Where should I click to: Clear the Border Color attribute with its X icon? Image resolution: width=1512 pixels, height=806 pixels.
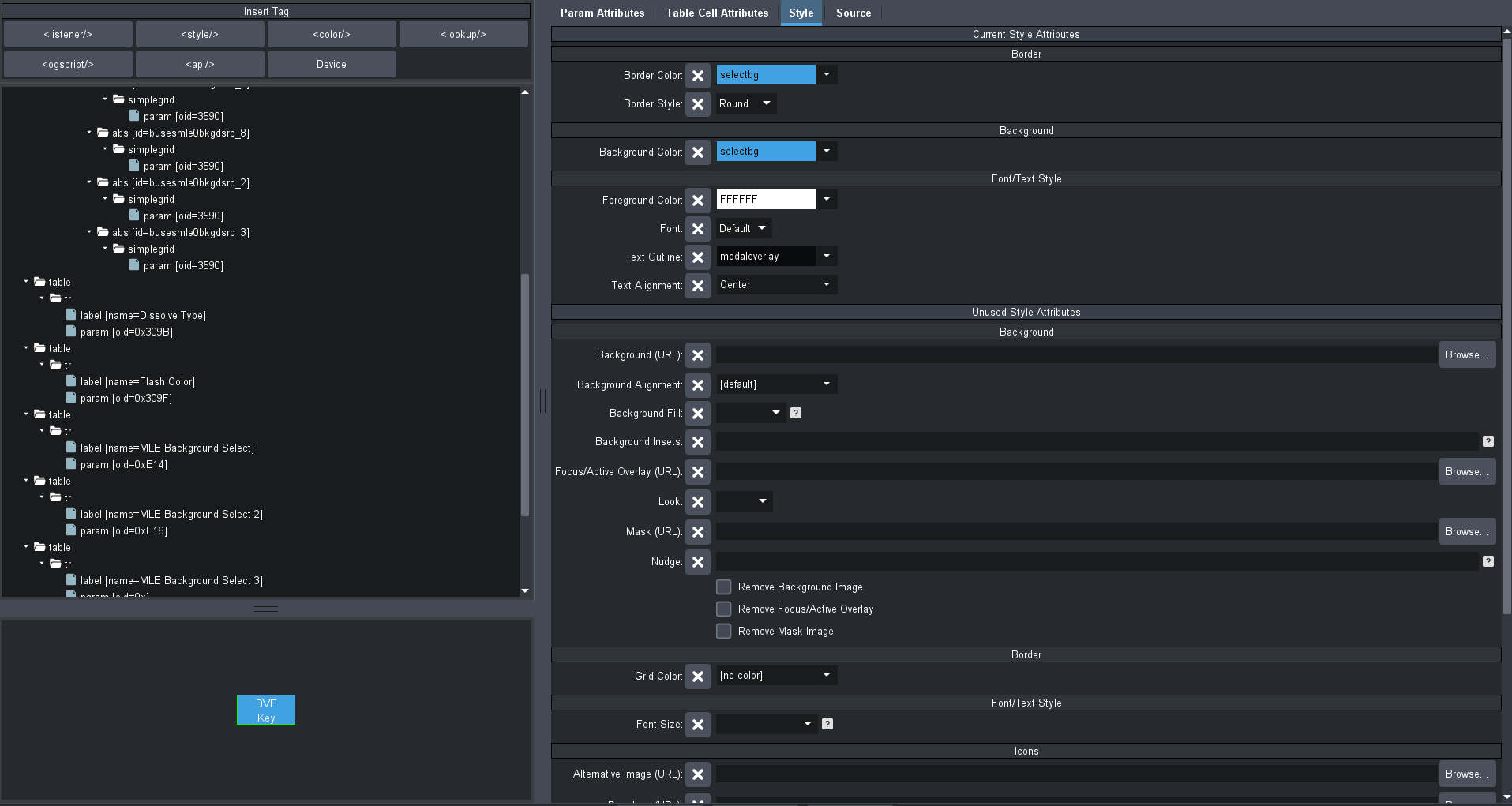(x=697, y=76)
